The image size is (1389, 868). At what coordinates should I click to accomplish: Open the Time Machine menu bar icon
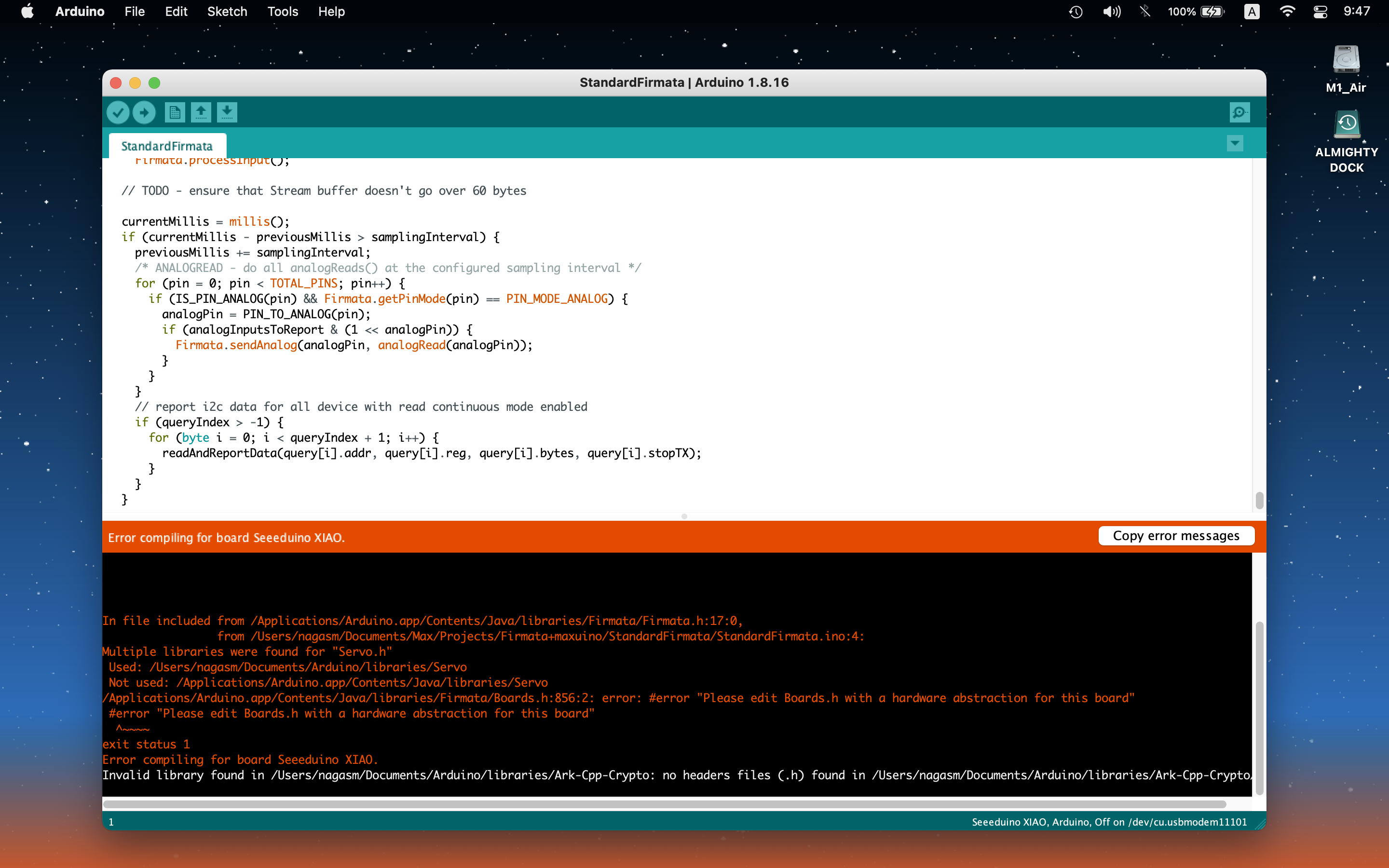(x=1076, y=12)
